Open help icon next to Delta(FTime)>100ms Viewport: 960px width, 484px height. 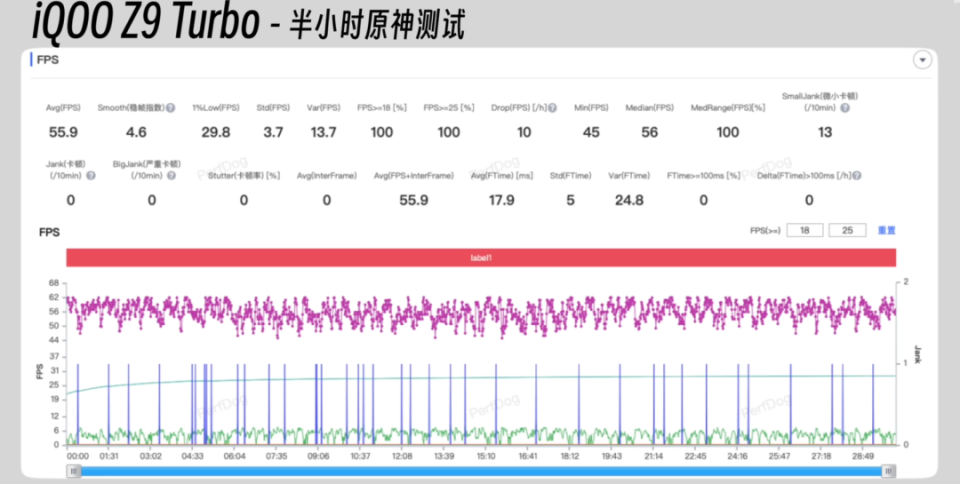[x=857, y=176]
